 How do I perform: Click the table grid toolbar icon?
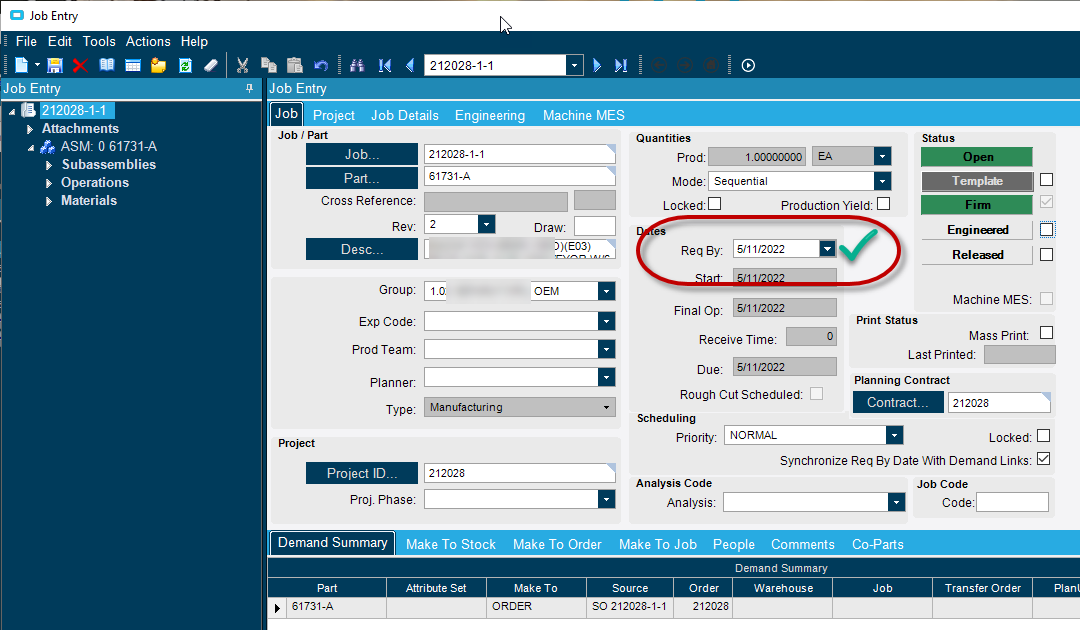pos(132,65)
